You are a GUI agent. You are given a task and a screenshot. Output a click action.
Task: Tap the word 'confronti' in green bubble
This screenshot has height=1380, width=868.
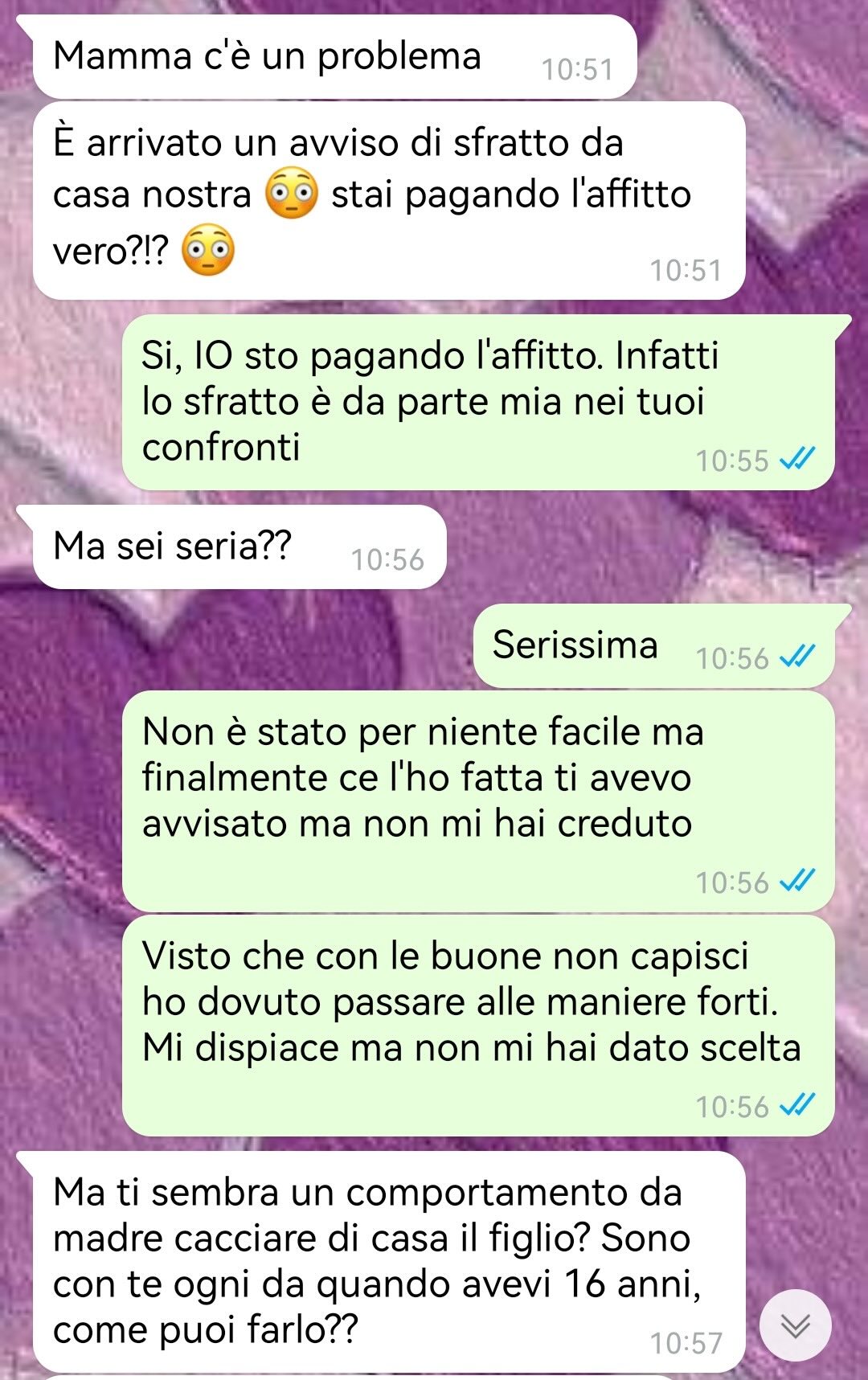click(x=221, y=447)
